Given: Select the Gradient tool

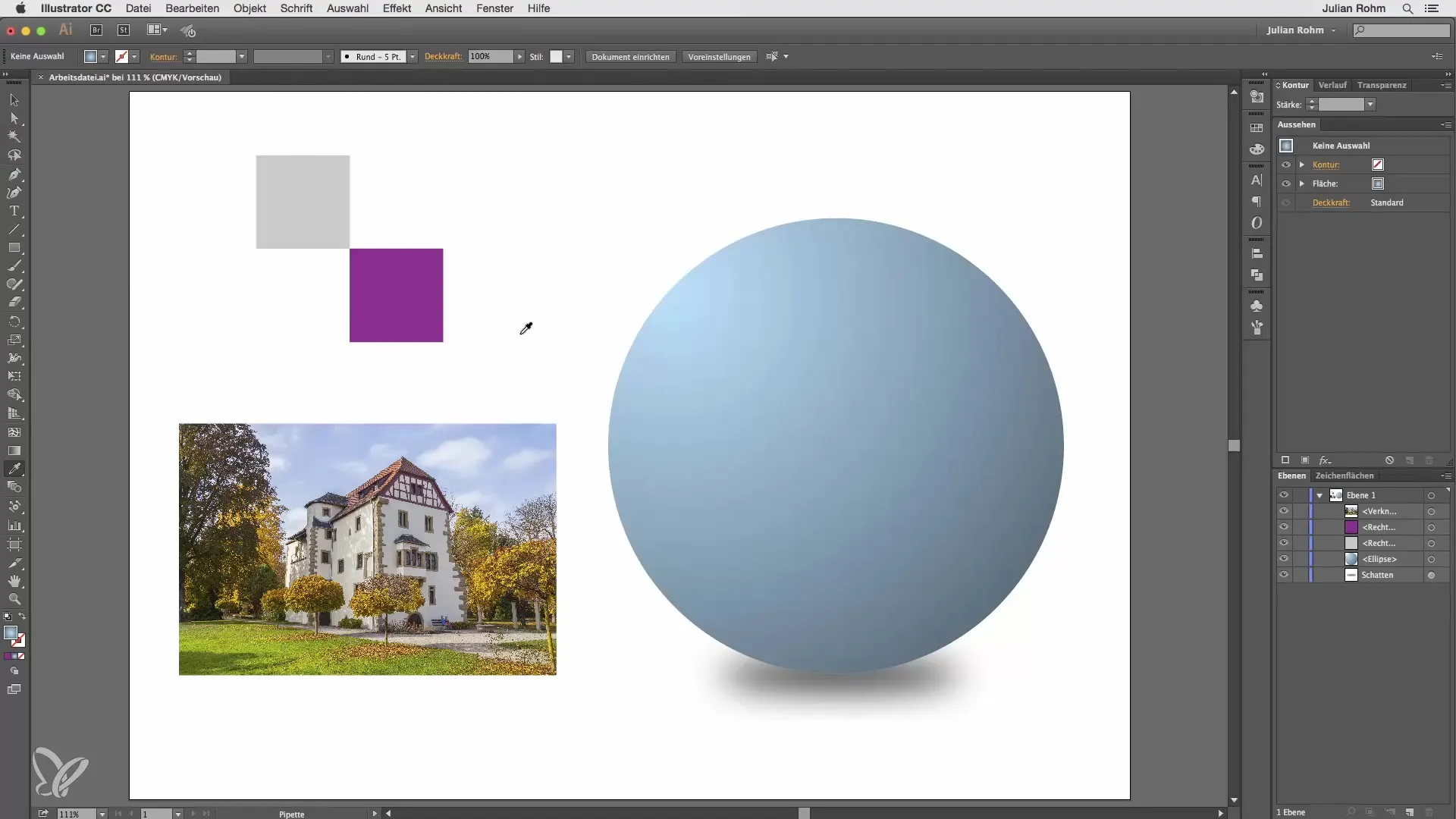Looking at the screenshot, I should (14, 450).
